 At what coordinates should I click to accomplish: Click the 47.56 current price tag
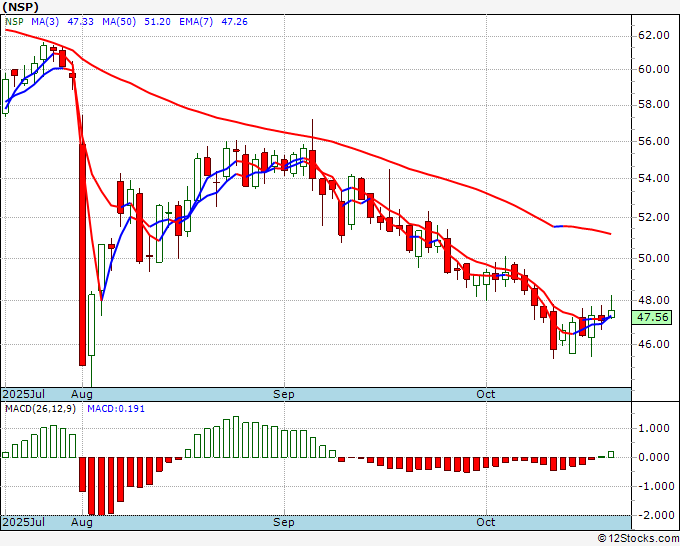[652, 317]
